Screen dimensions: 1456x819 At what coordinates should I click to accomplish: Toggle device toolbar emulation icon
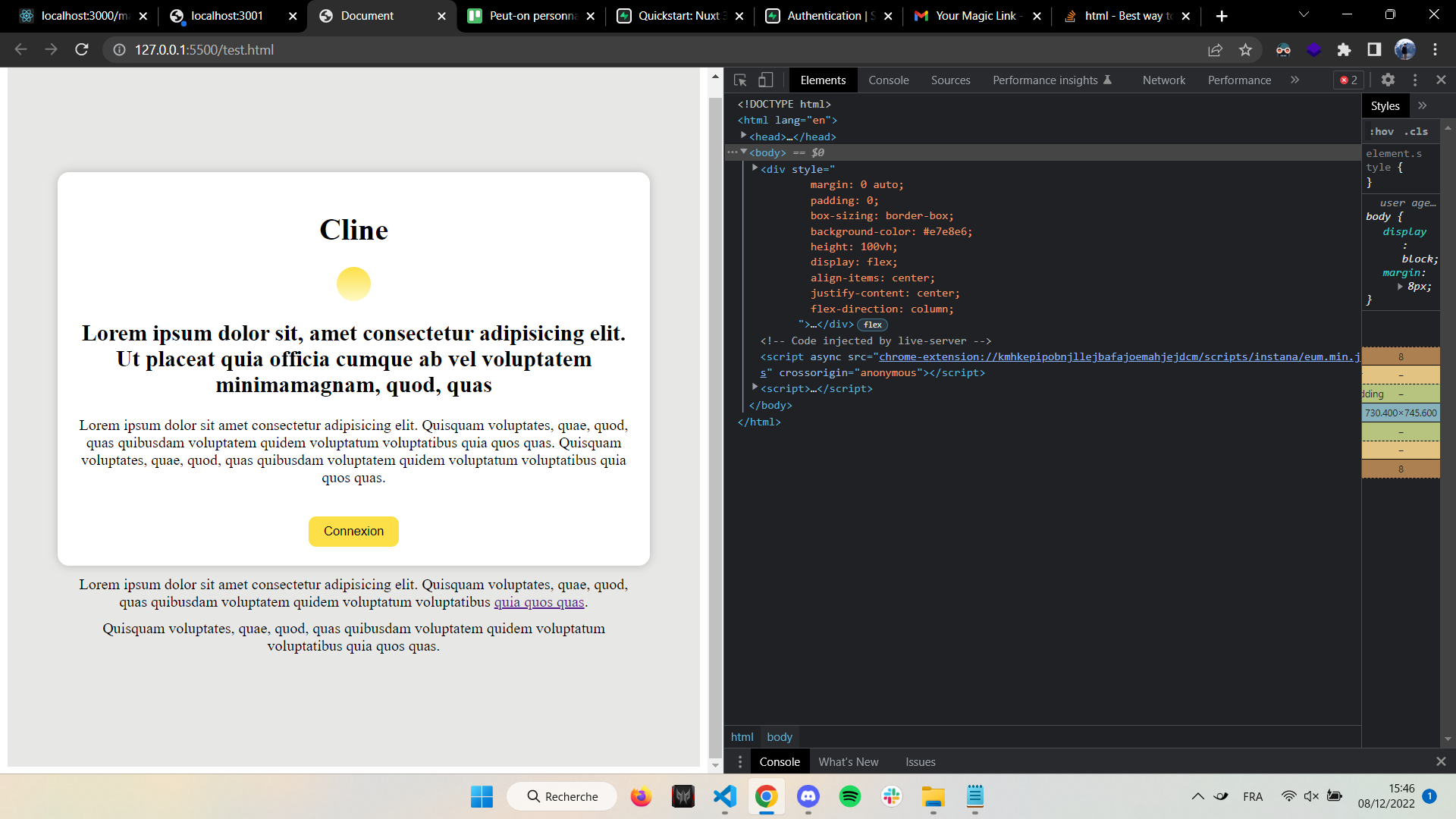pos(766,80)
